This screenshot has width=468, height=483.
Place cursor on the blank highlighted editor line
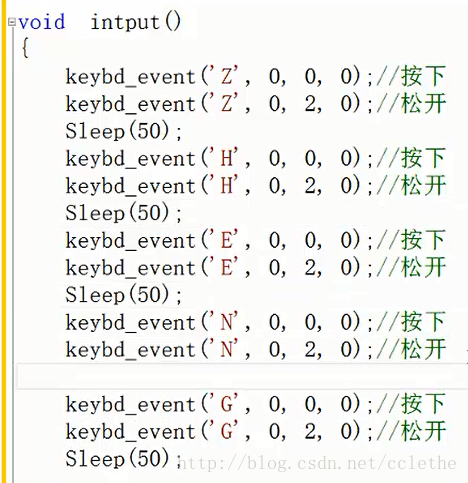[242, 376]
